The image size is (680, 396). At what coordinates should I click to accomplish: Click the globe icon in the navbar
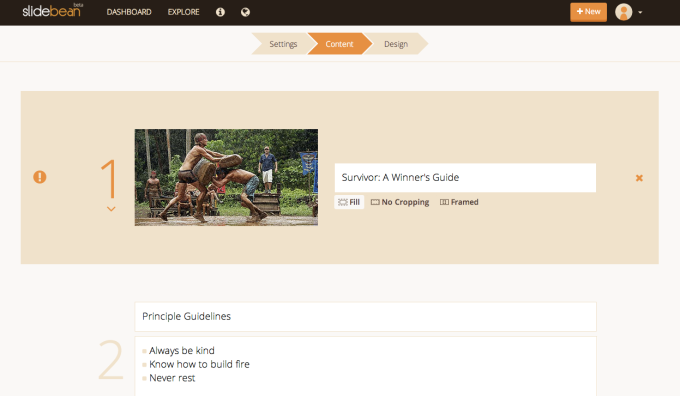click(x=245, y=12)
